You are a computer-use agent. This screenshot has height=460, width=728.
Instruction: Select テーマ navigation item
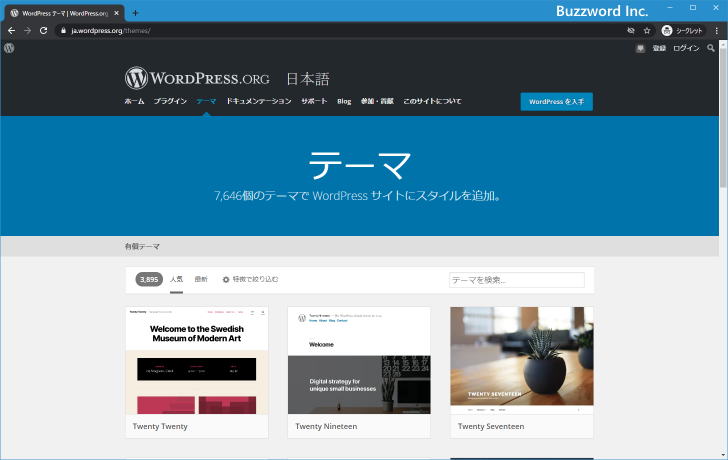[206, 101]
